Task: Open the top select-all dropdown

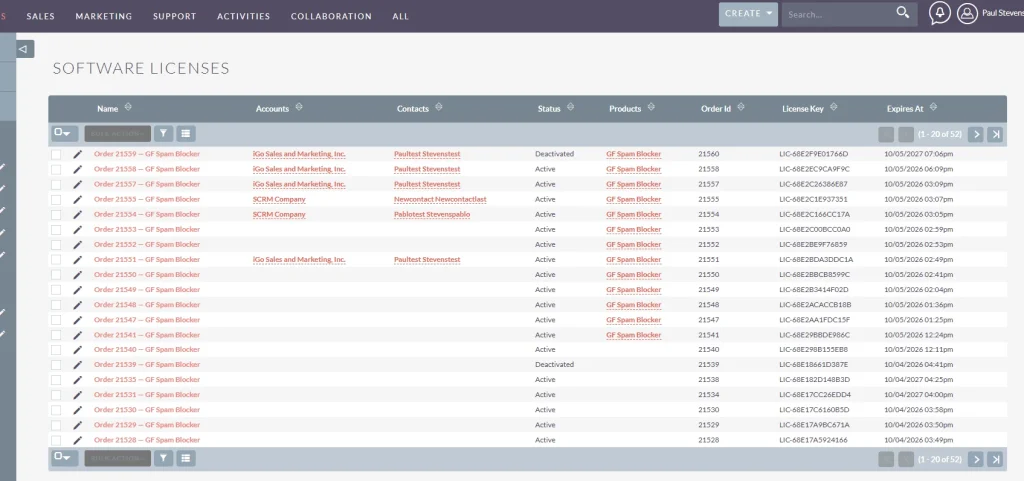Action: point(64,133)
